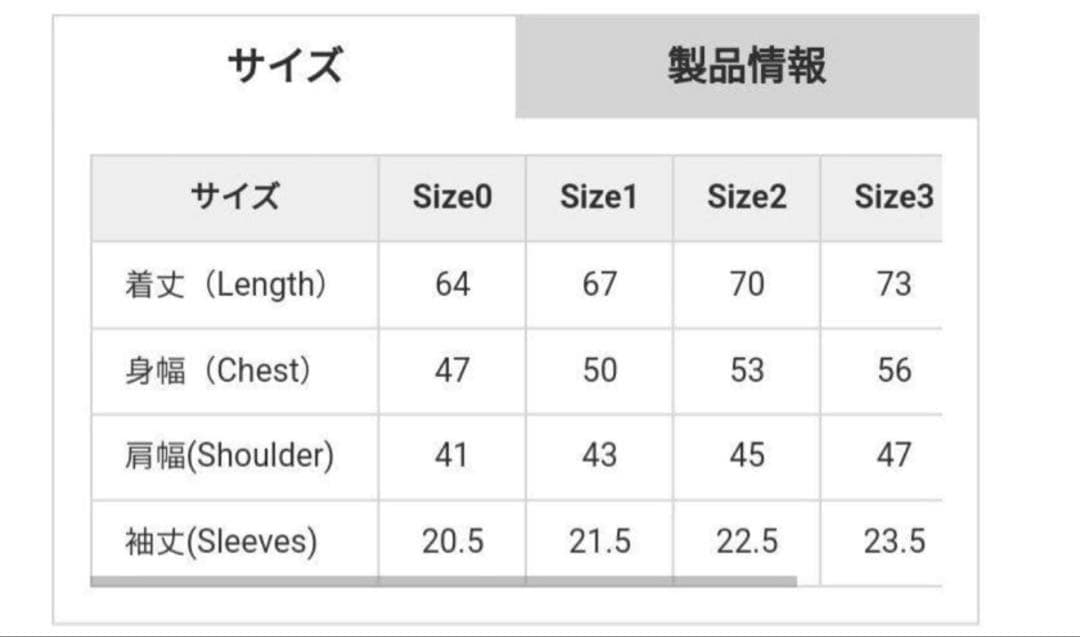The height and width of the screenshot is (637, 1080).
Task: Select the Size0 column header
Action: click(453, 196)
